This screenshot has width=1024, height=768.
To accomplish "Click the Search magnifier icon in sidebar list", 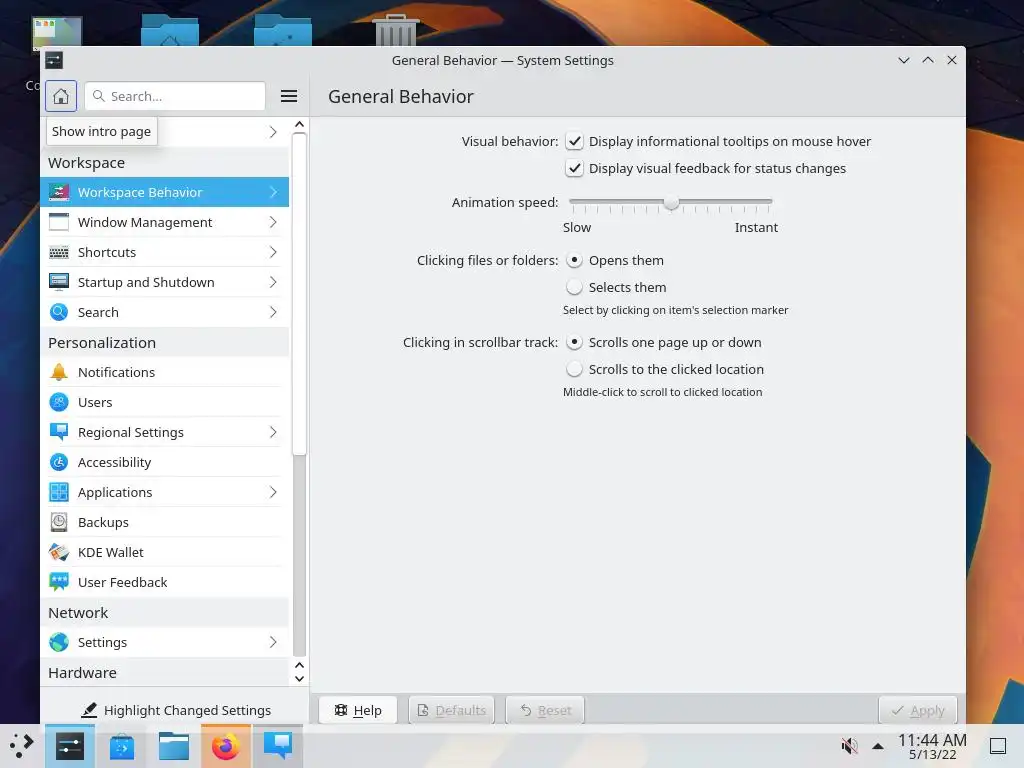I will [59, 312].
